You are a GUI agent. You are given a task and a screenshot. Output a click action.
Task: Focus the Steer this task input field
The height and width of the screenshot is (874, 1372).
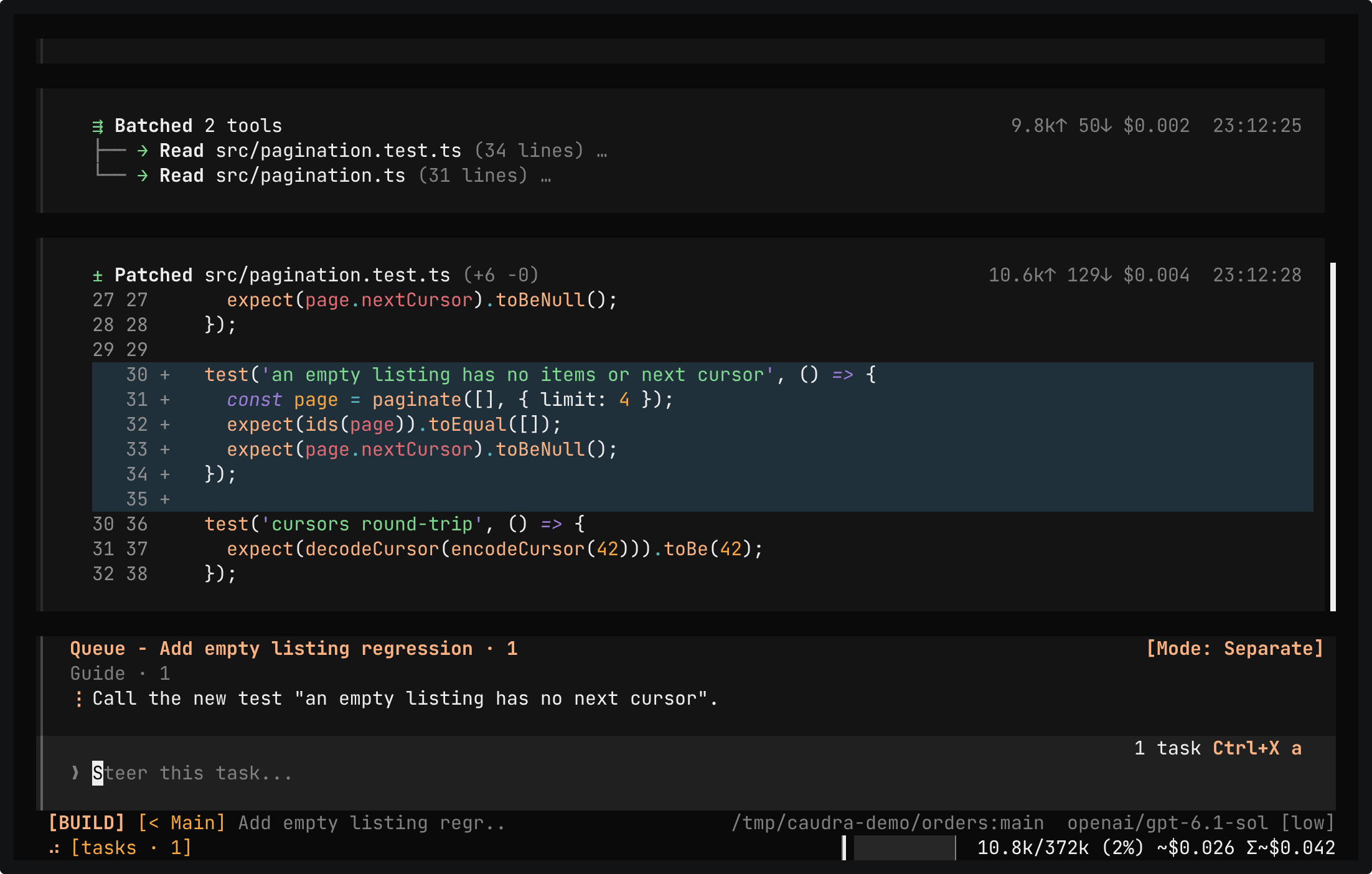coord(688,773)
